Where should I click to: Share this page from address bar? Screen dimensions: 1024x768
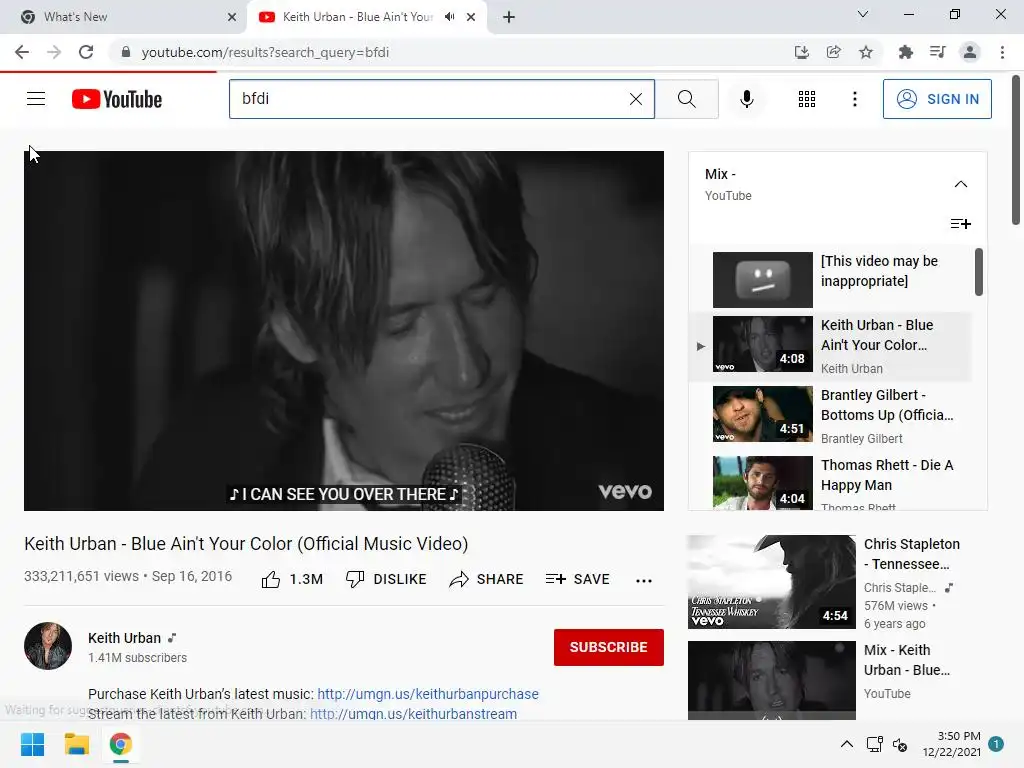(833, 52)
